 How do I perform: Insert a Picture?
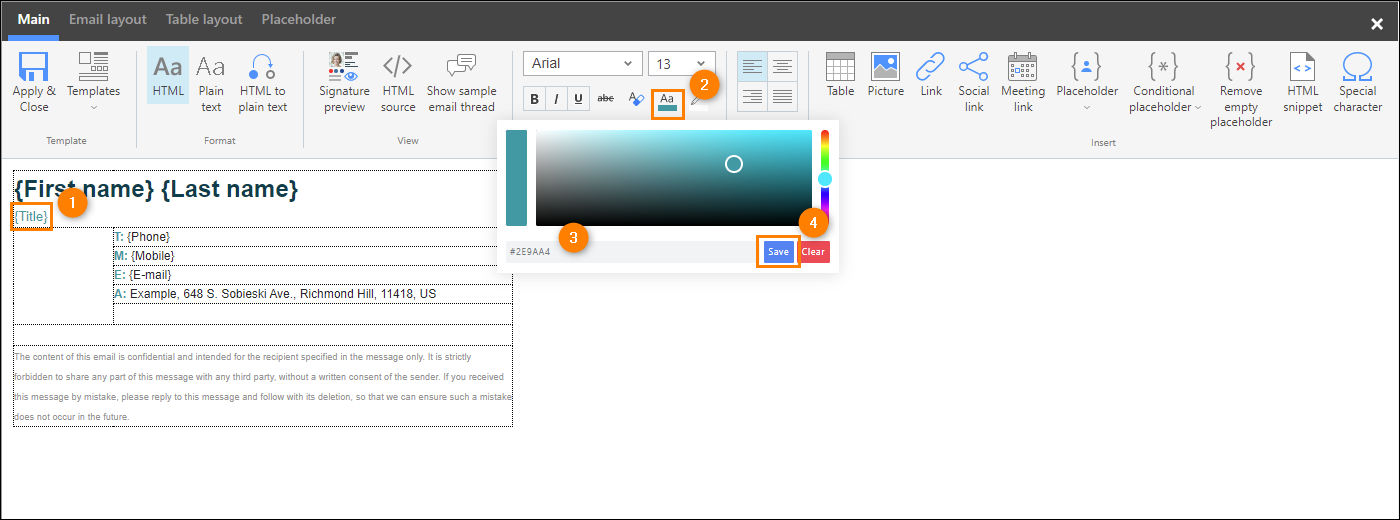(x=885, y=75)
